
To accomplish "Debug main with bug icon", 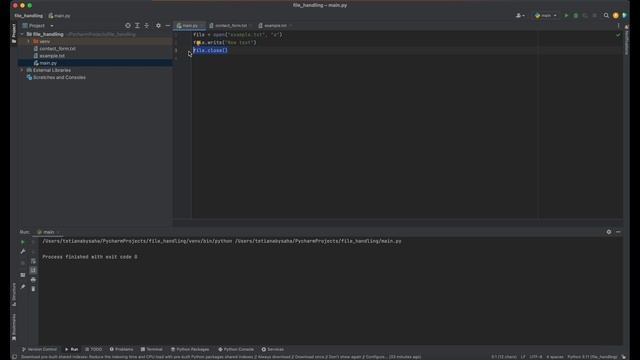I will coord(576,16).
